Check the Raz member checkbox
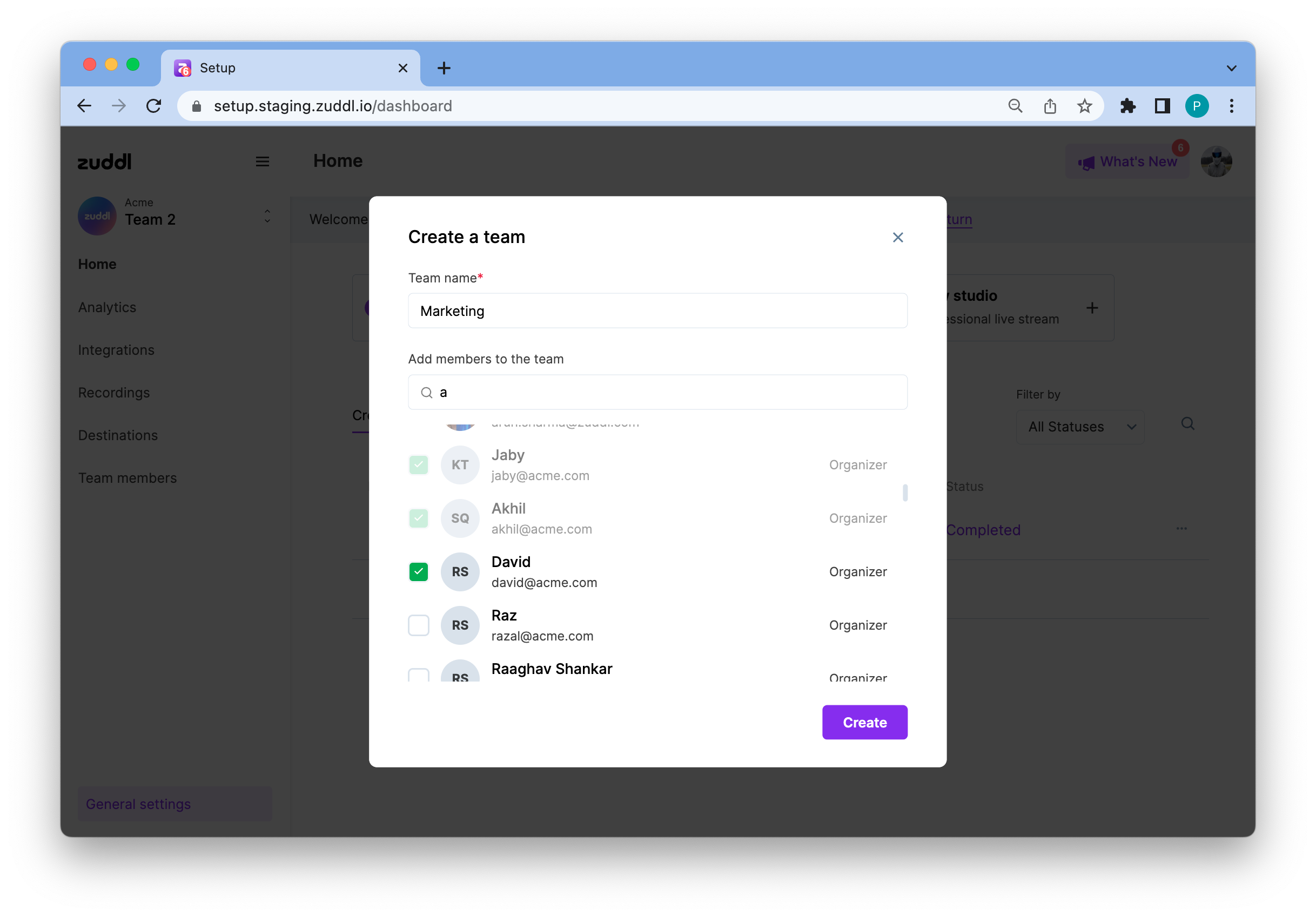This screenshot has height=917, width=1316. [x=419, y=625]
